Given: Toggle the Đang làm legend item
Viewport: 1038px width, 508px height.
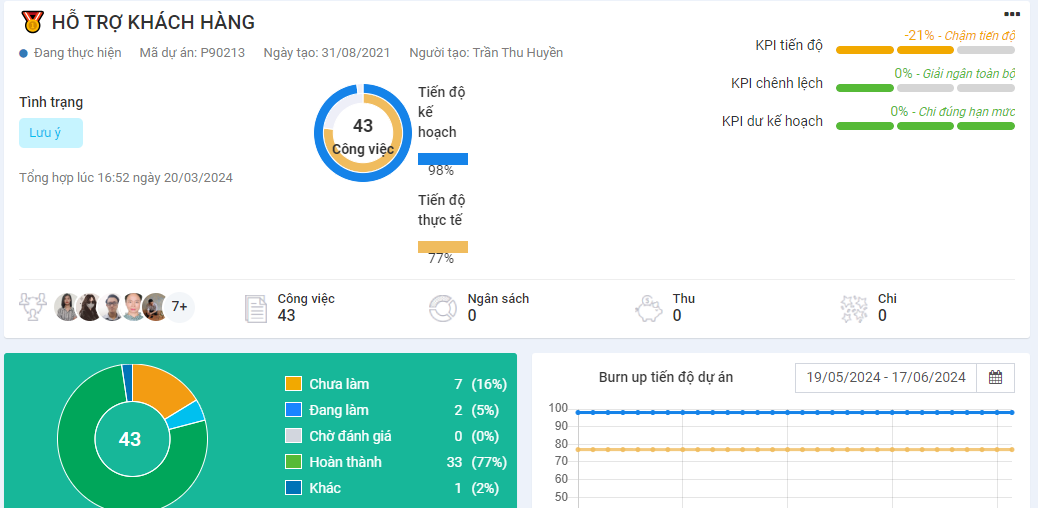Looking at the screenshot, I should (338, 410).
